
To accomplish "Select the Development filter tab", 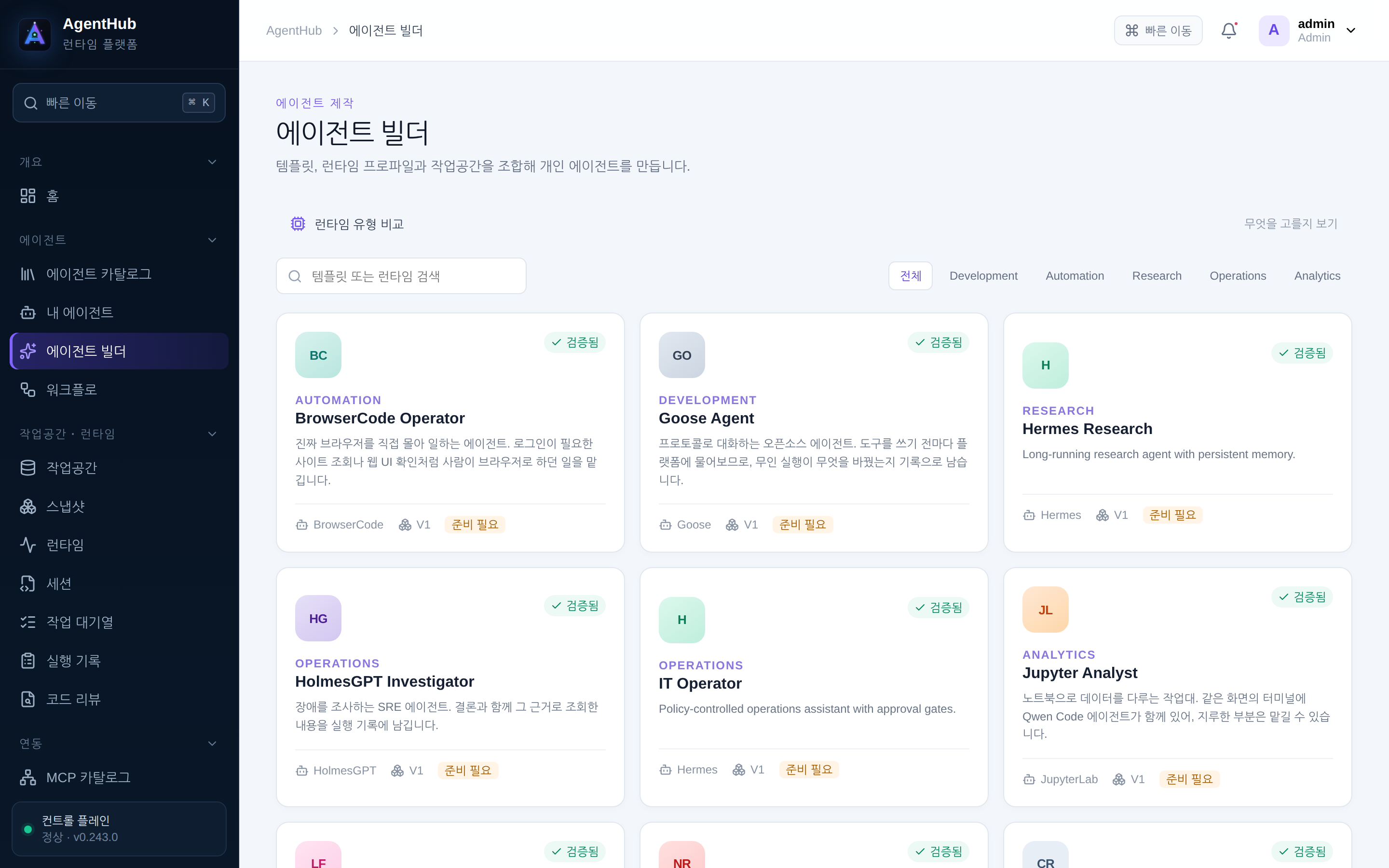I will pos(983,275).
